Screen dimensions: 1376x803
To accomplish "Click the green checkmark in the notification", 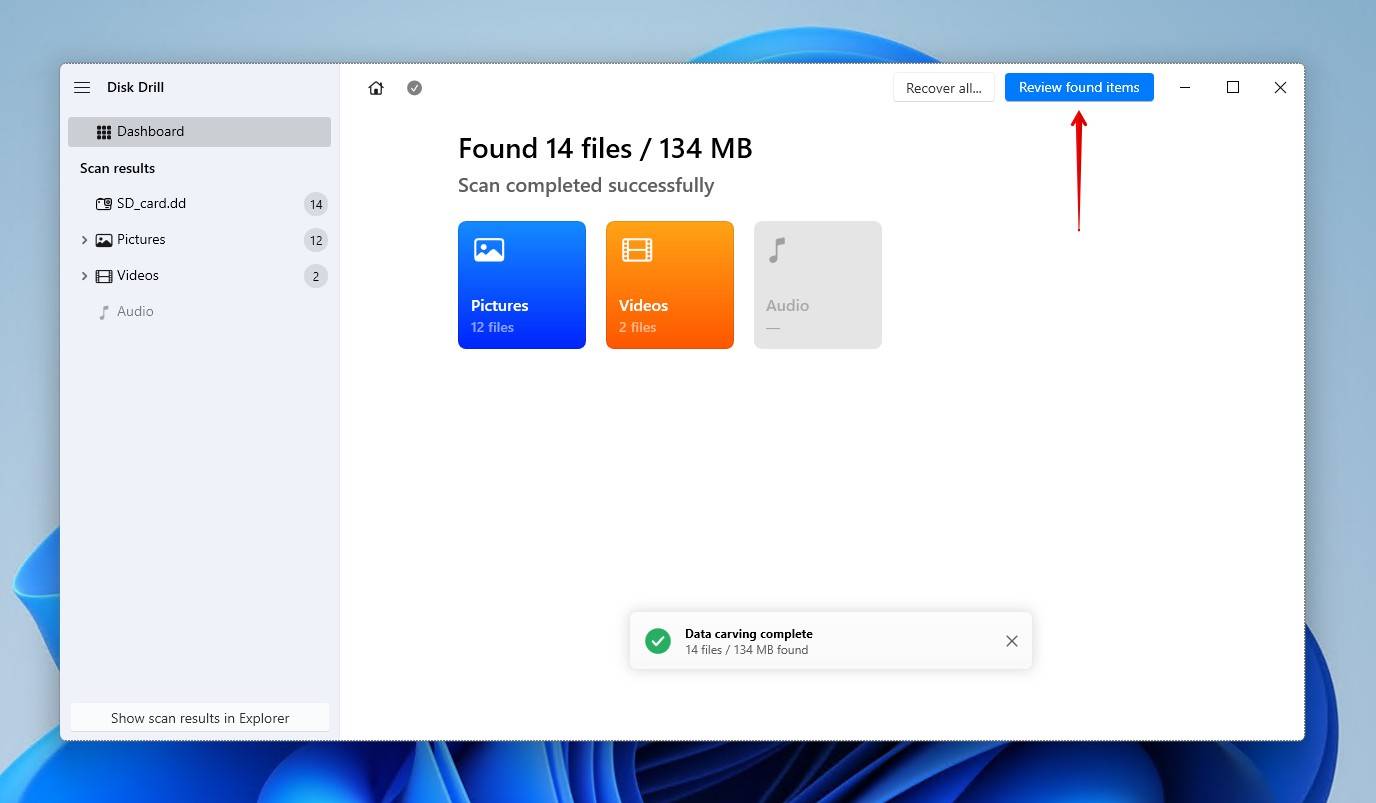I will point(658,641).
